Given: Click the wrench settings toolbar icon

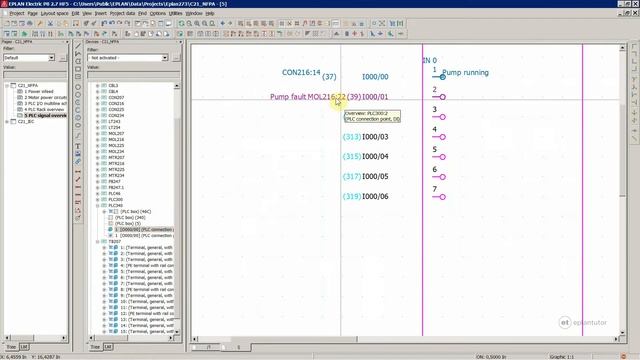Looking at the screenshot, I should tap(40, 24).
